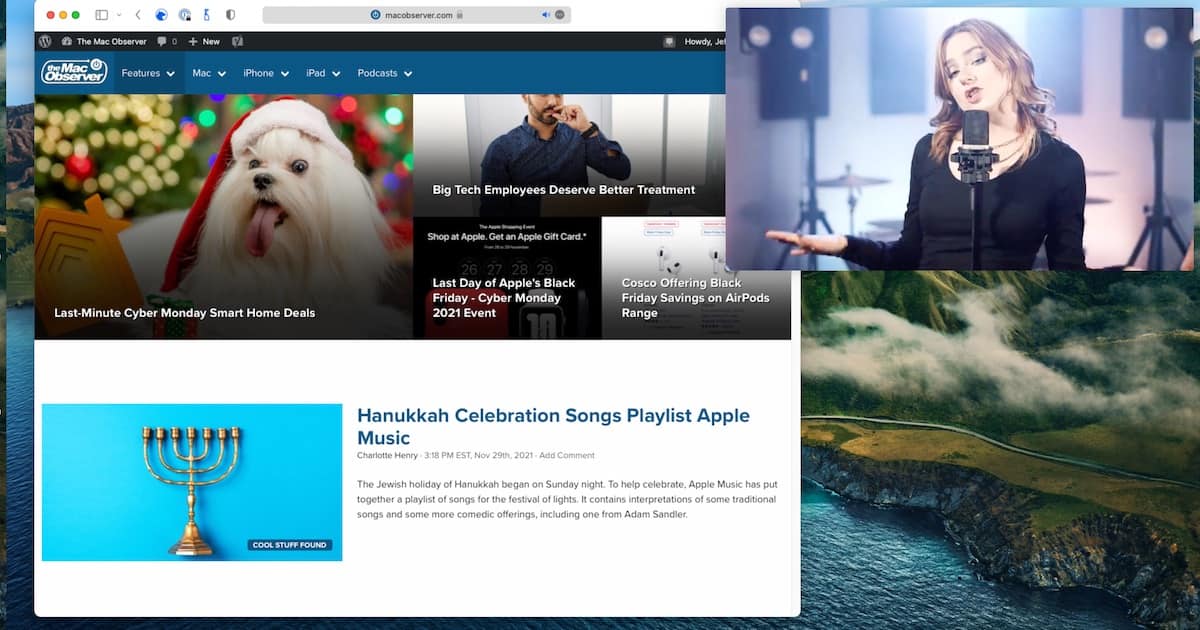This screenshot has height=630, width=1200.
Task: Click the Safari back arrow
Action: coord(137,15)
